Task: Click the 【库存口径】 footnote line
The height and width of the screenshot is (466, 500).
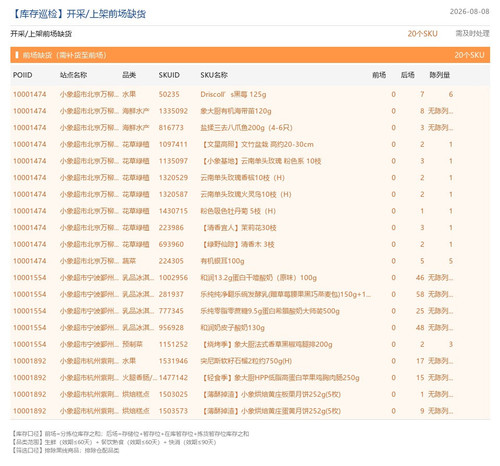Action: pyautogui.click(x=130, y=434)
